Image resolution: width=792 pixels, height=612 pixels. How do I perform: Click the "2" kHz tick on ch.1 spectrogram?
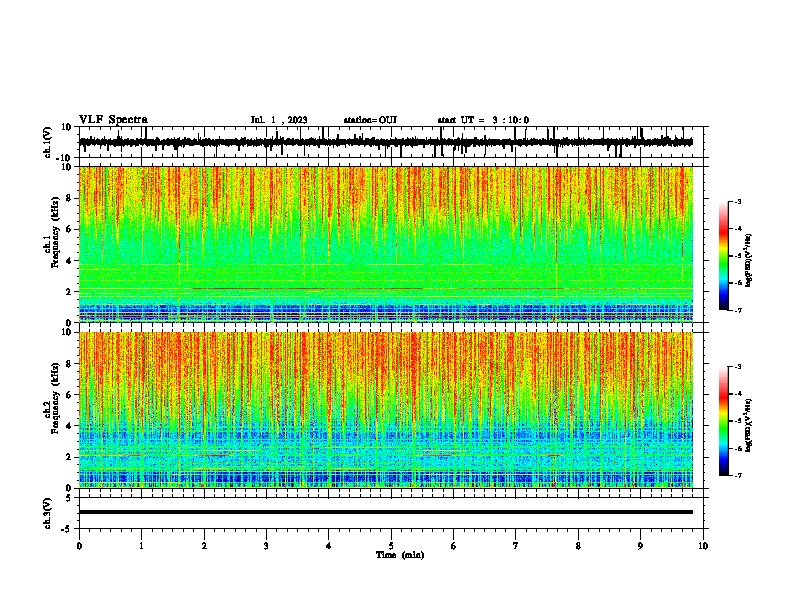69,292
